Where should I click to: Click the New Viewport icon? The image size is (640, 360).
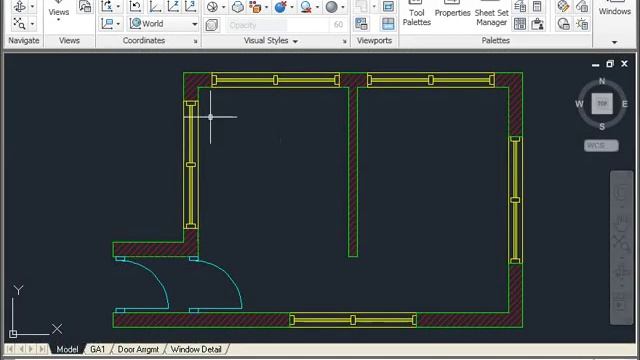pos(388,6)
